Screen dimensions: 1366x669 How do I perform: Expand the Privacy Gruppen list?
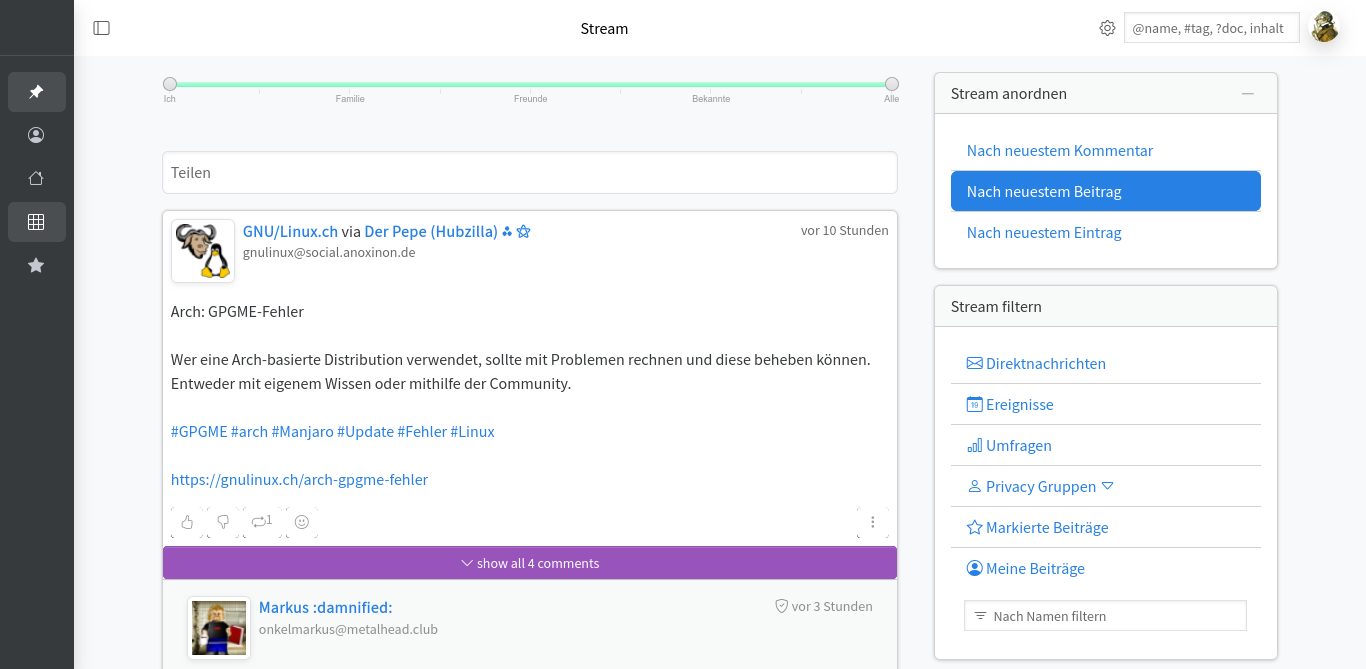coord(1107,486)
